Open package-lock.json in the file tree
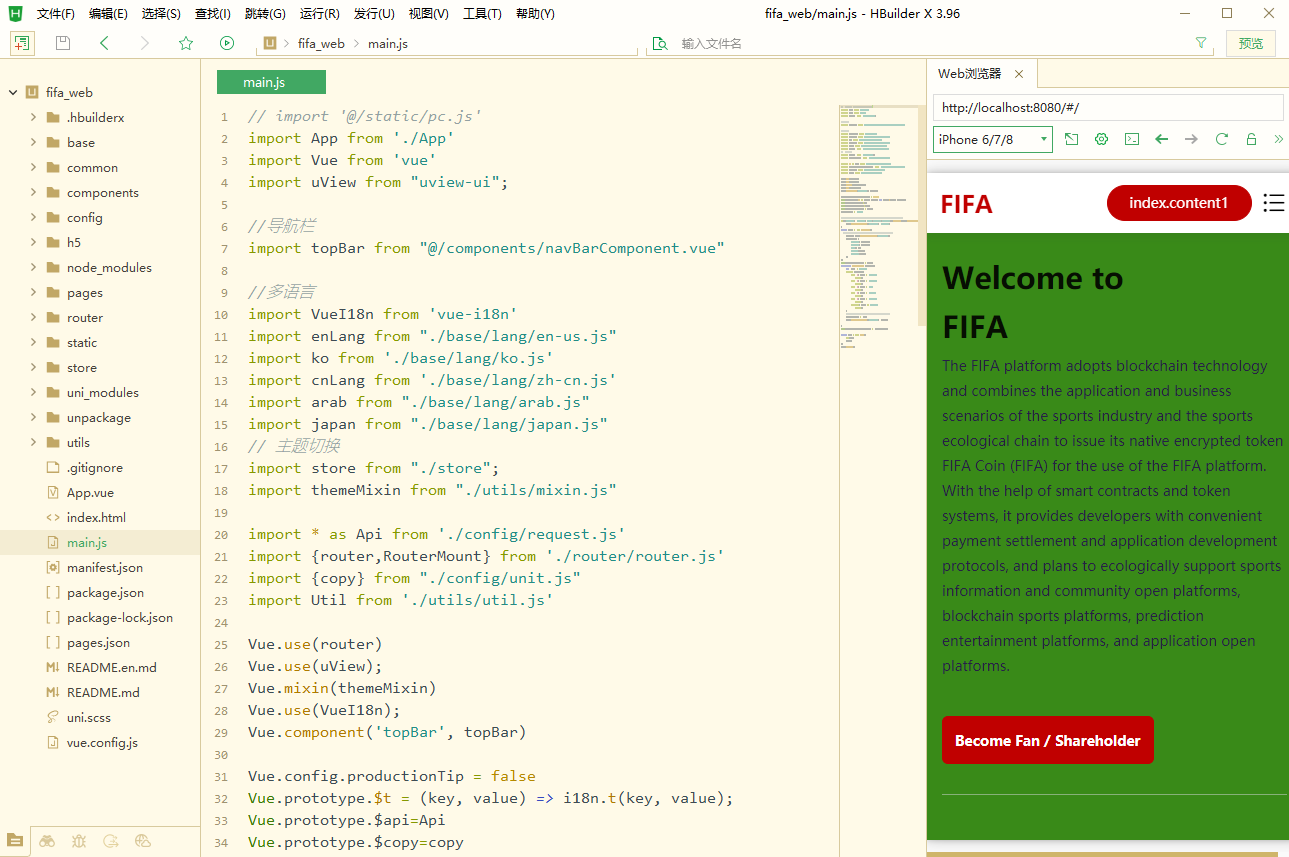Viewport: 1289px width, 857px height. pyautogui.click(x=120, y=617)
